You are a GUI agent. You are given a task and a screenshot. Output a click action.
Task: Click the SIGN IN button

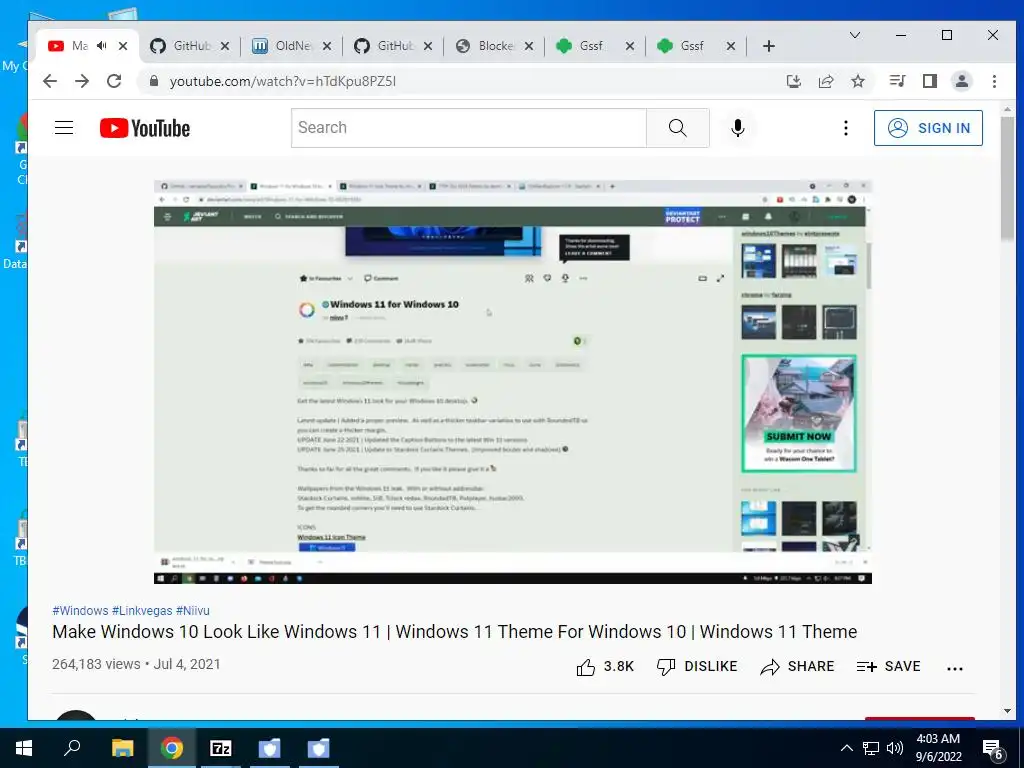[928, 128]
